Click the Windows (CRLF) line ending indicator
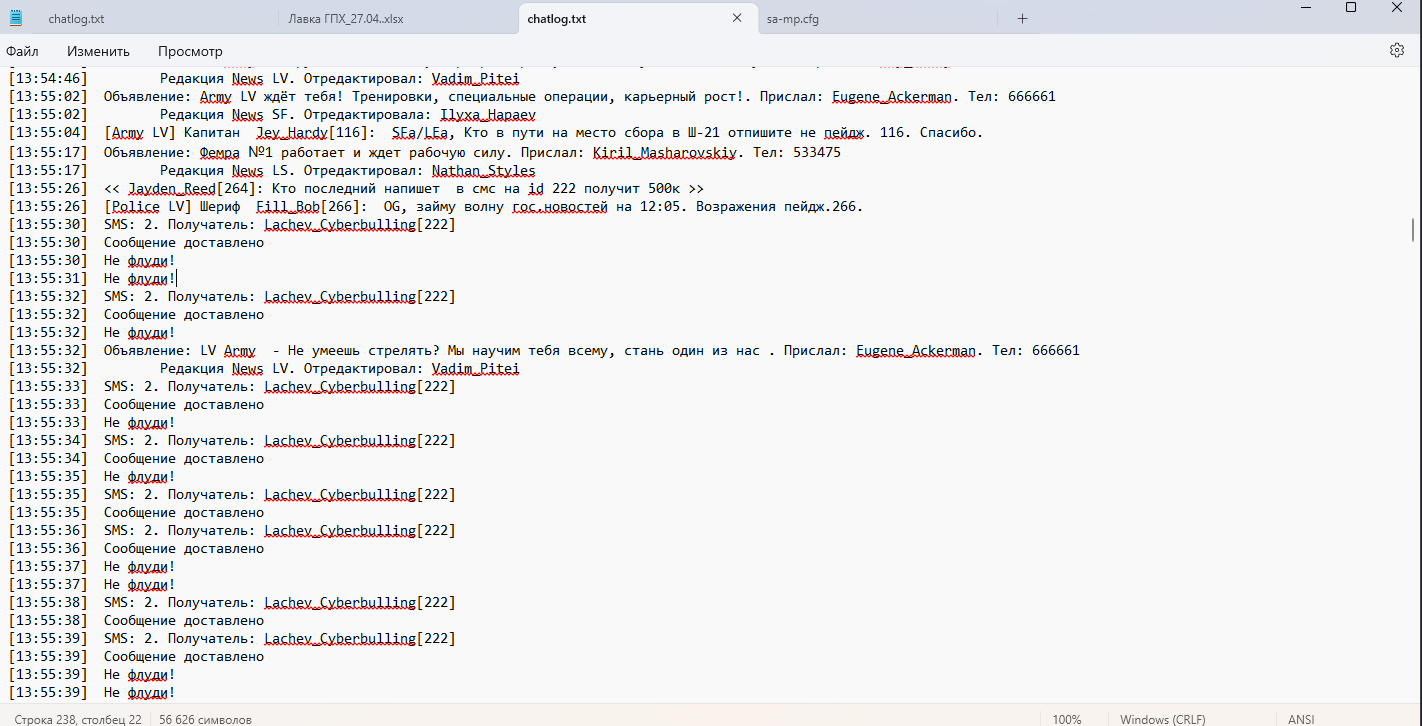The height and width of the screenshot is (726, 1422). pos(1162,719)
